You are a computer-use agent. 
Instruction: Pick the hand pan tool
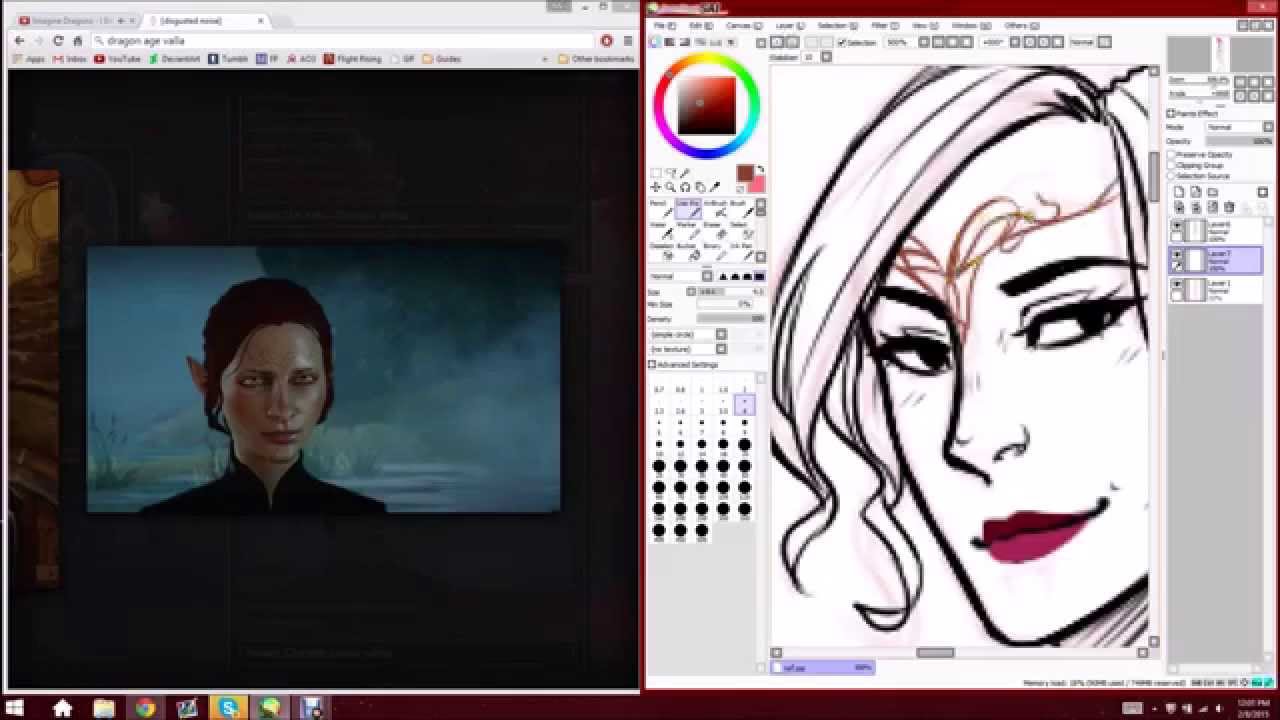pos(701,187)
